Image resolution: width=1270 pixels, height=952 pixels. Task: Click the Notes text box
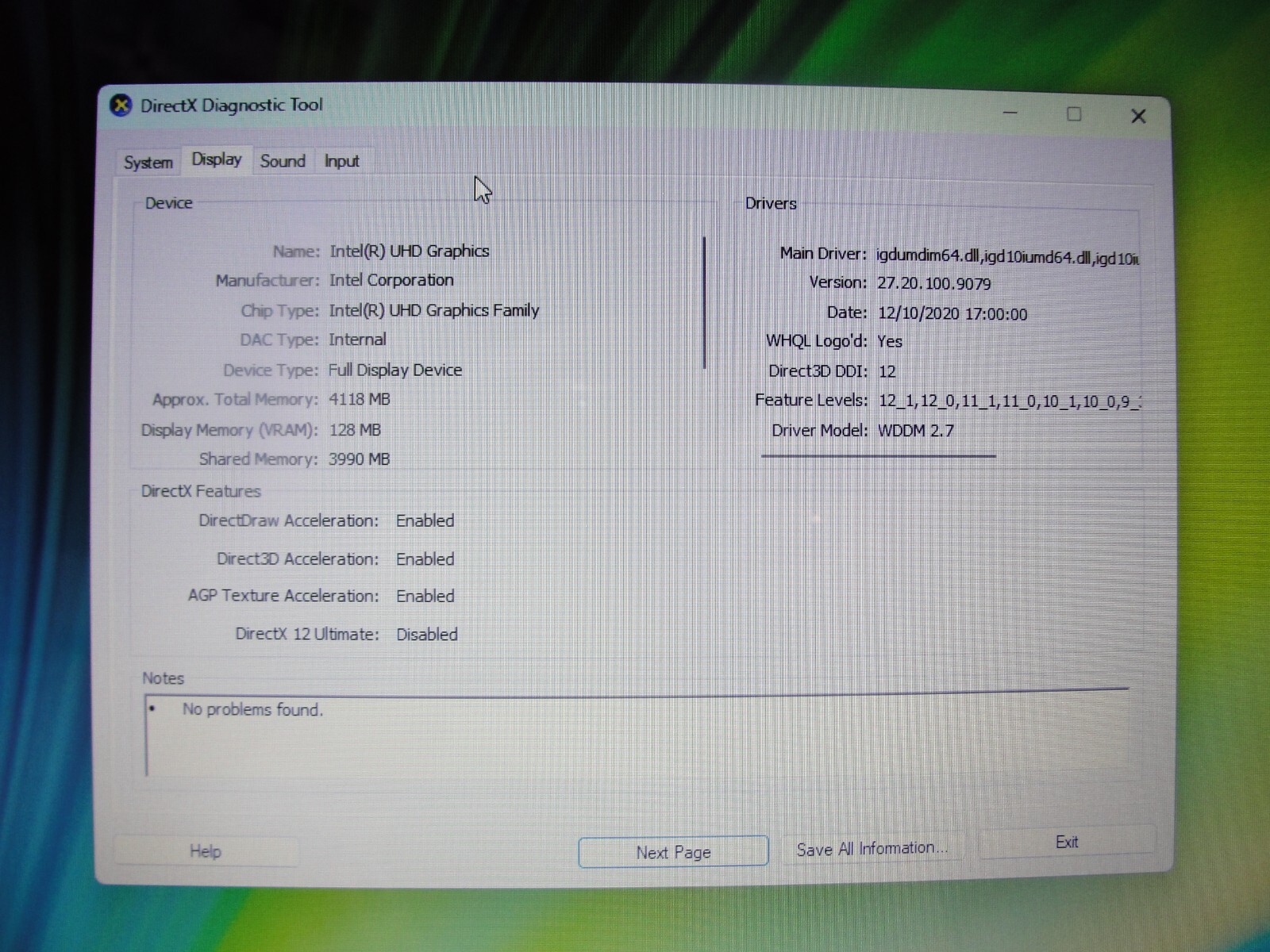[x=637, y=734]
